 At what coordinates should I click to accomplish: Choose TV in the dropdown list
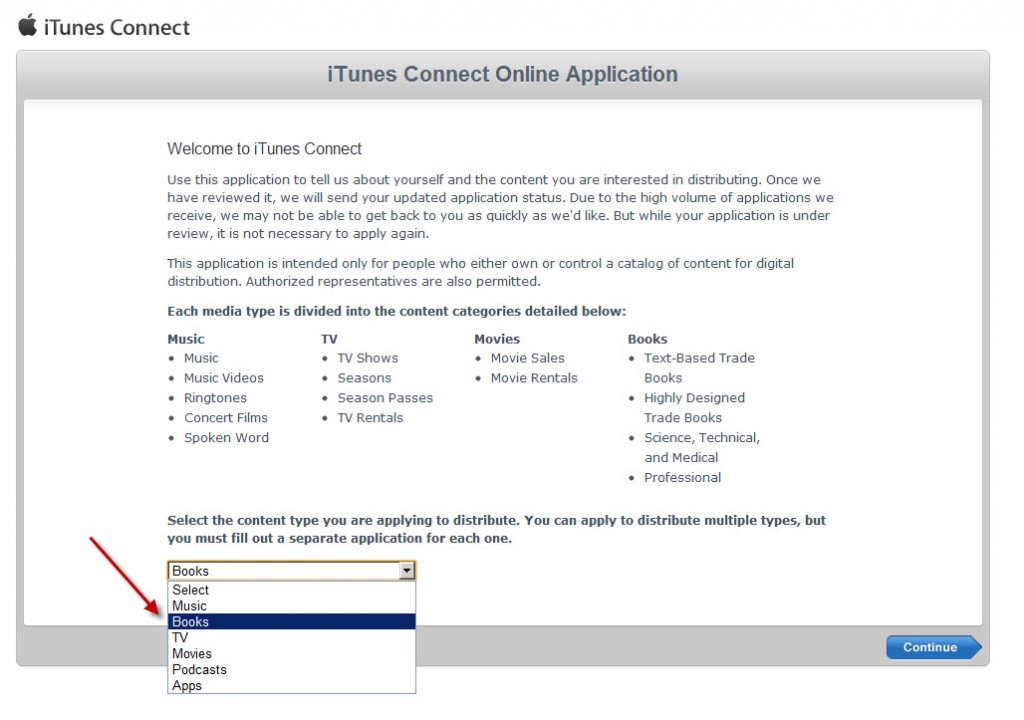(x=291, y=638)
